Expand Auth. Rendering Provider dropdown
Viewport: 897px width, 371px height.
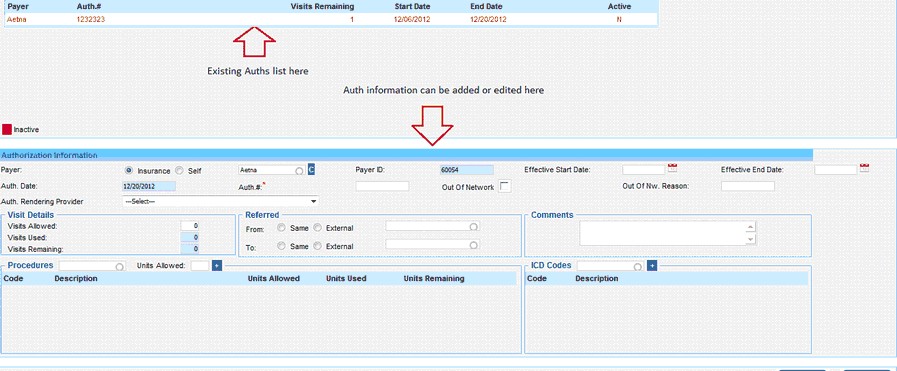pos(313,201)
